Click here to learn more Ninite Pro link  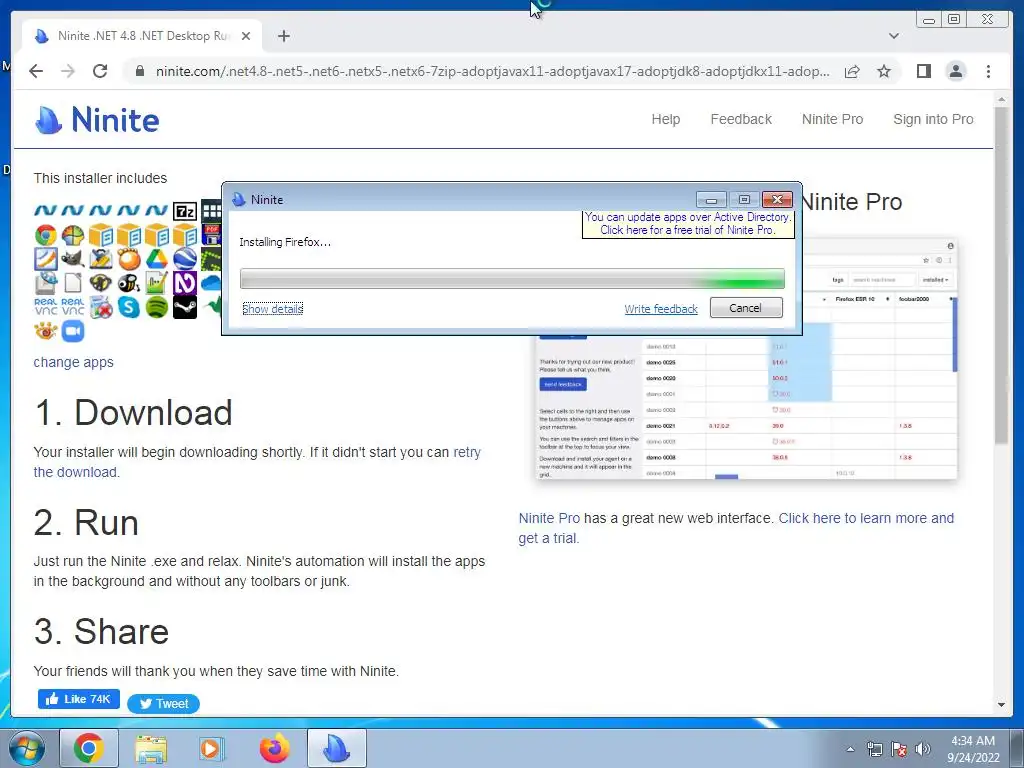(736, 528)
